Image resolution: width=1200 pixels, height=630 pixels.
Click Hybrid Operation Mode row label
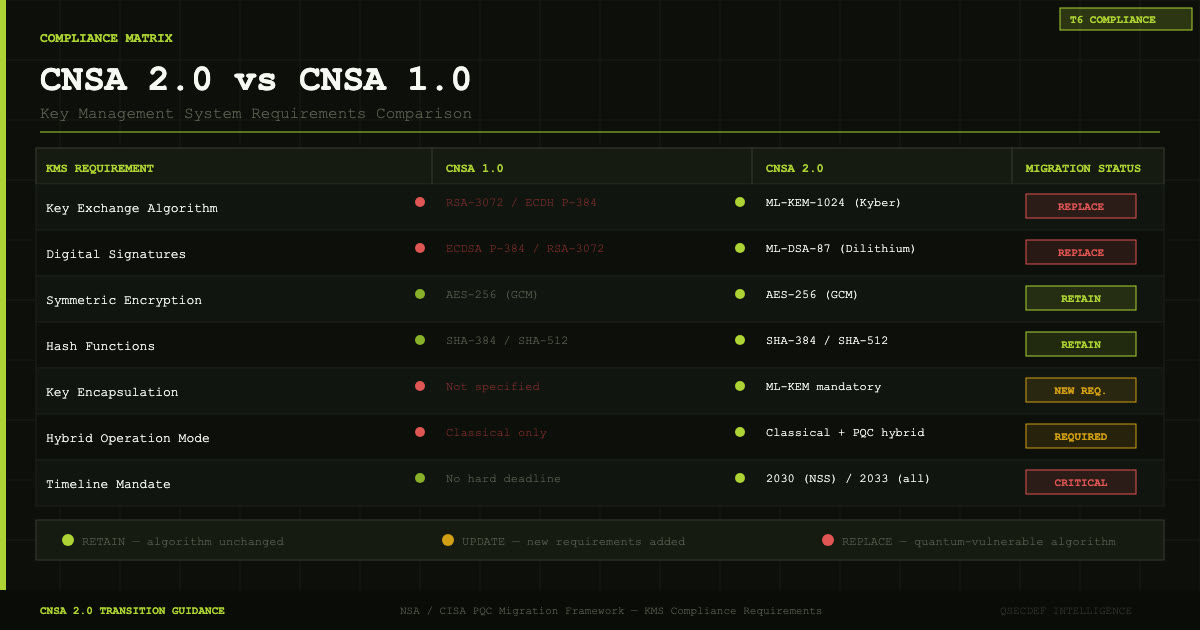coord(128,438)
